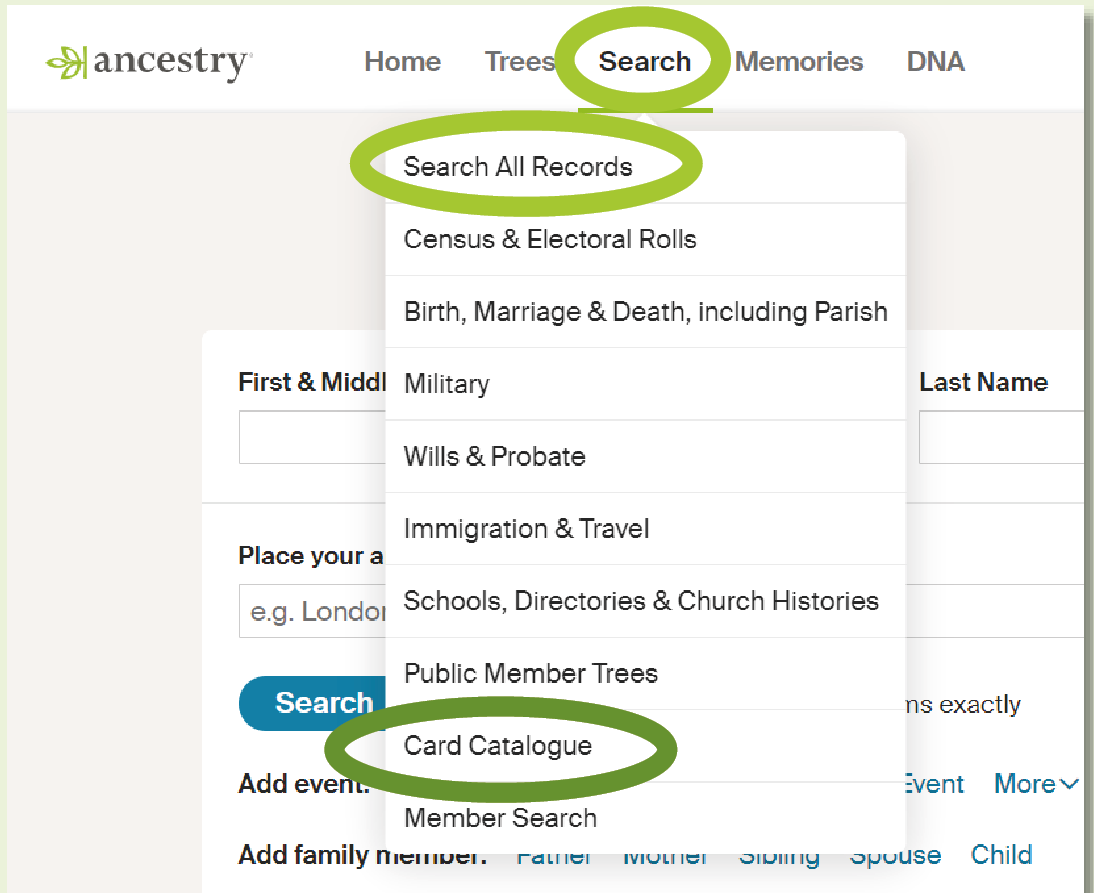Viewport: 1094px width, 893px height.
Task: Open Birth, Marriage & Death records
Action: 645,311
